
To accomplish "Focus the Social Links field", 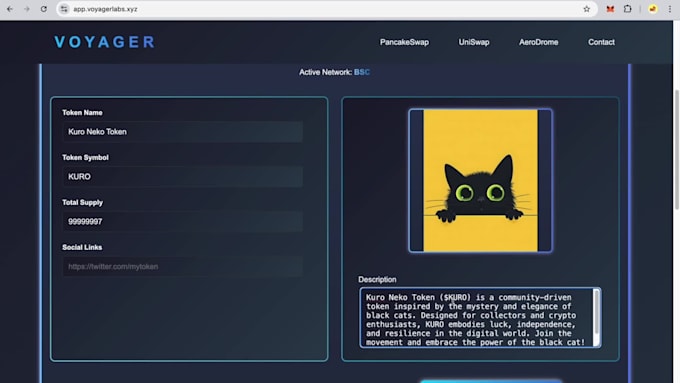I will 183,266.
